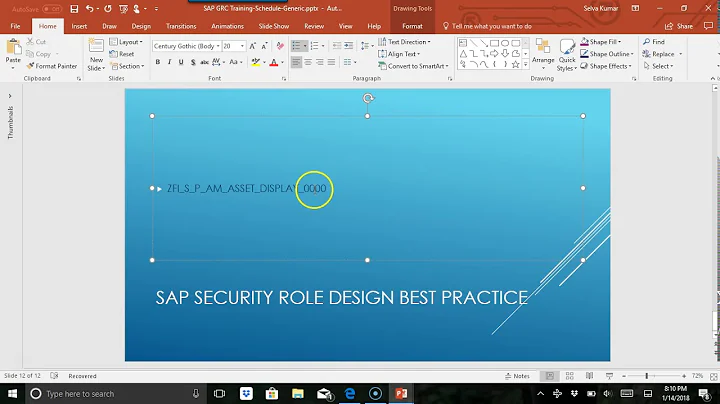Open Shape Outline options
Image resolution: width=720 pixels, height=404 pixels.
(607, 54)
